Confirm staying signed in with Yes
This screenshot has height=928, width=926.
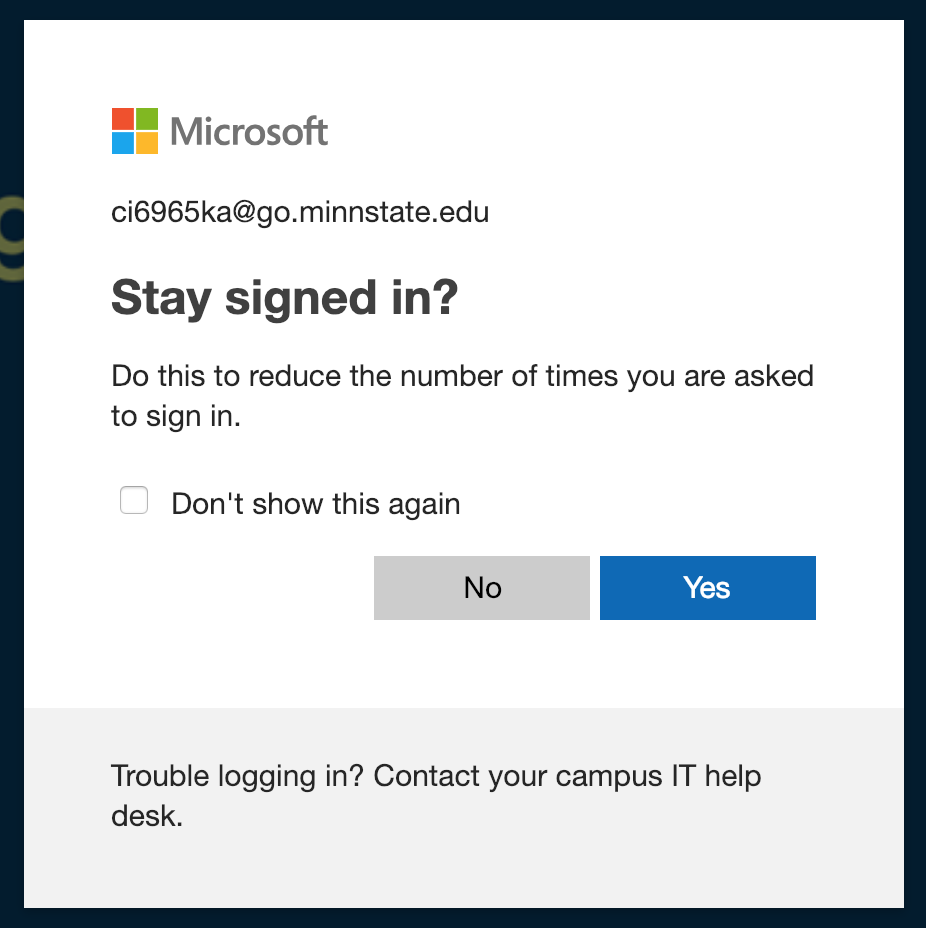707,588
